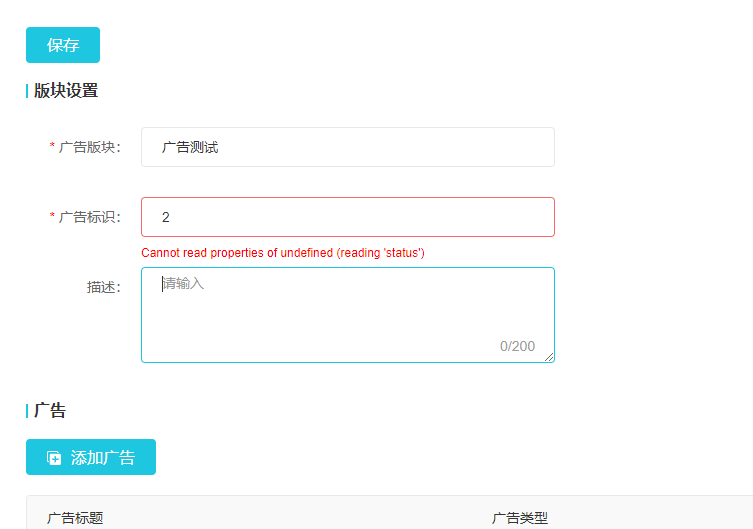Click the plus icon inside 添加广告
753x529 pixels.
pos(55,458)
